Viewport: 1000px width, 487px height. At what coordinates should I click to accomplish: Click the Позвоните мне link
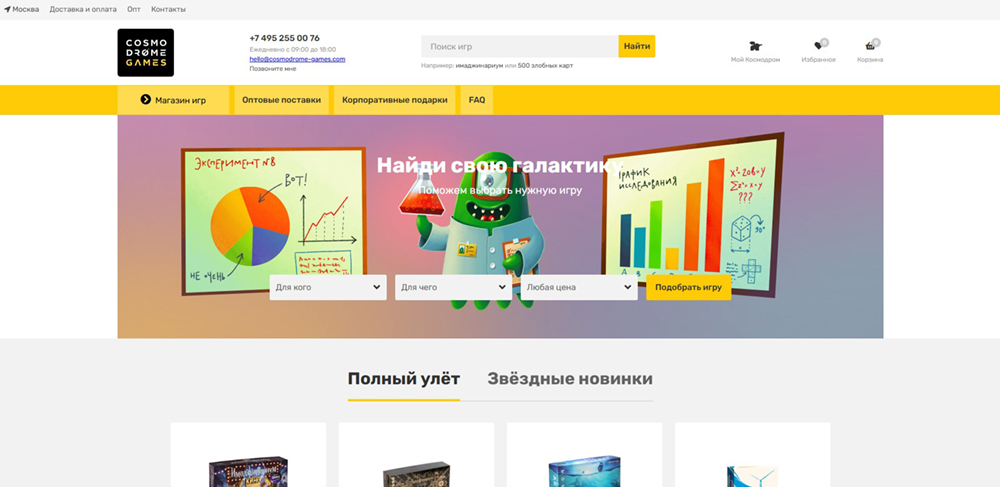pyautogui.click(x=273, y=69)
